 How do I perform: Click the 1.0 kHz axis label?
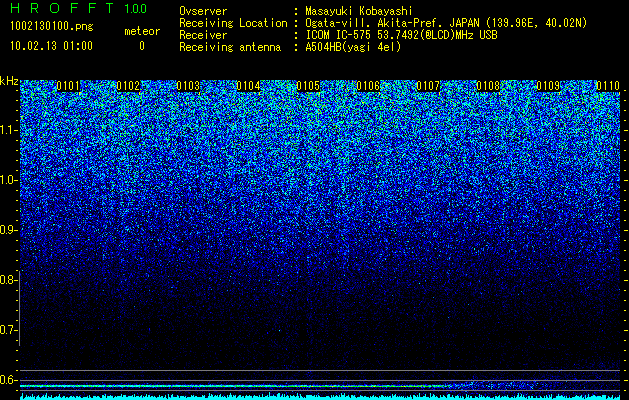(x=8, y=180)
